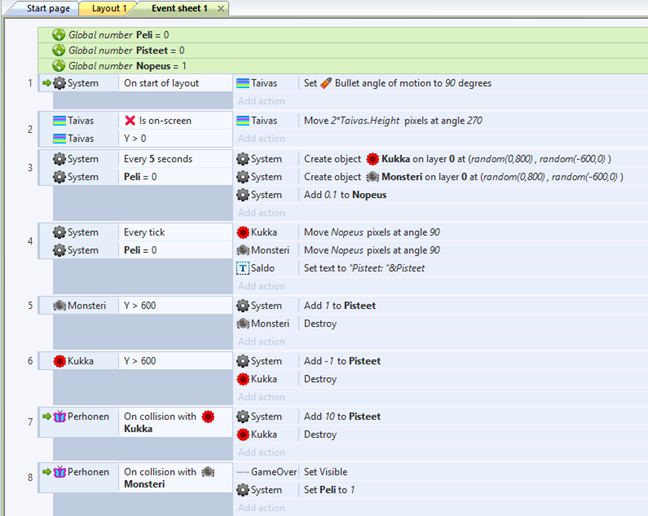Click the globe icon beside Global number Peli
Screen dimensions: 648x516
(x=58, y=34)
